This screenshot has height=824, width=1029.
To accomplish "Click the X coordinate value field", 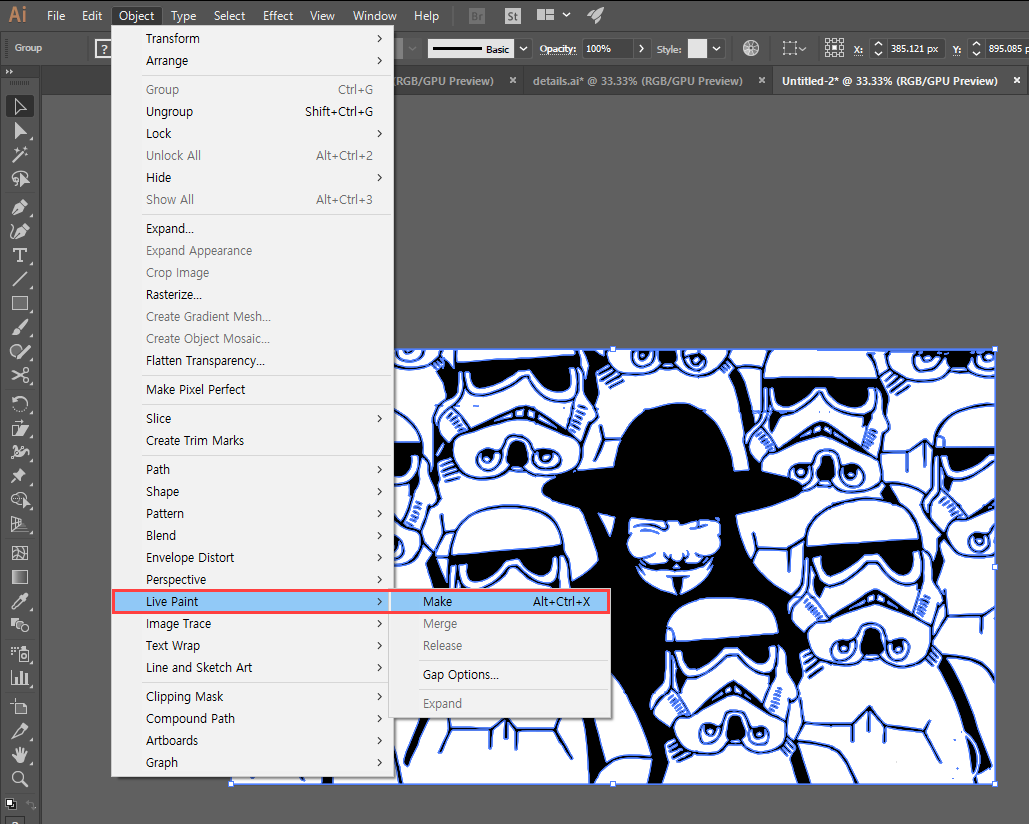I will point(915,49).
